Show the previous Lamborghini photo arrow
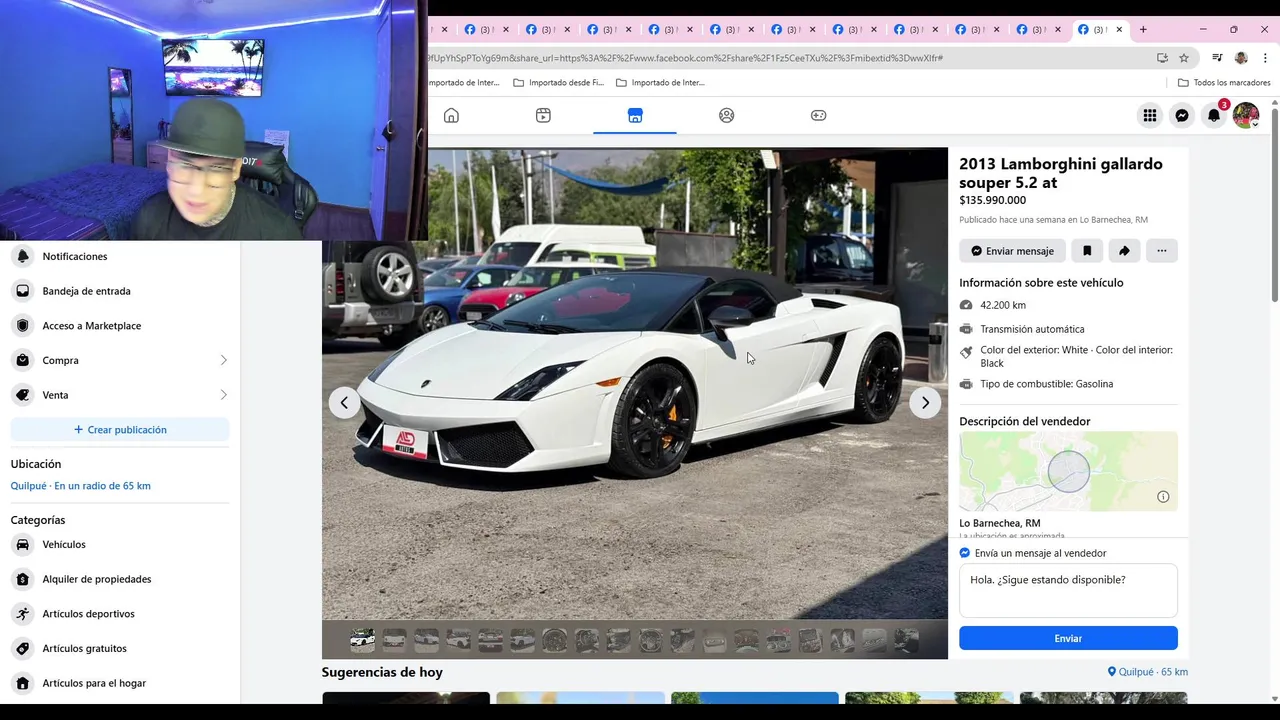This screenshot has height=720, width=1280. pyautogui.click(x=344, y=403)
